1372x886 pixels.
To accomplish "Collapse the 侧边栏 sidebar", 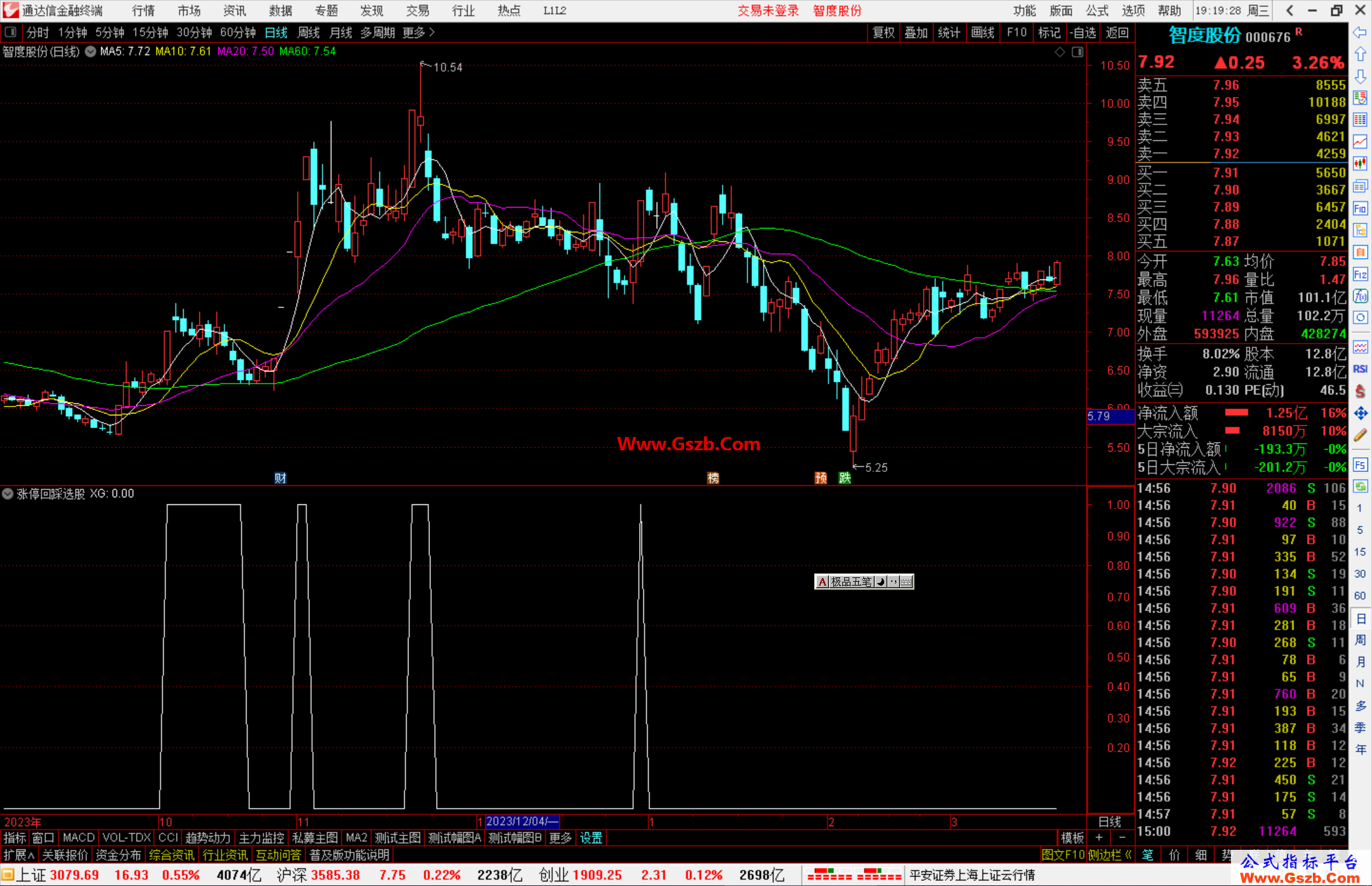I will pos(1110,855).
